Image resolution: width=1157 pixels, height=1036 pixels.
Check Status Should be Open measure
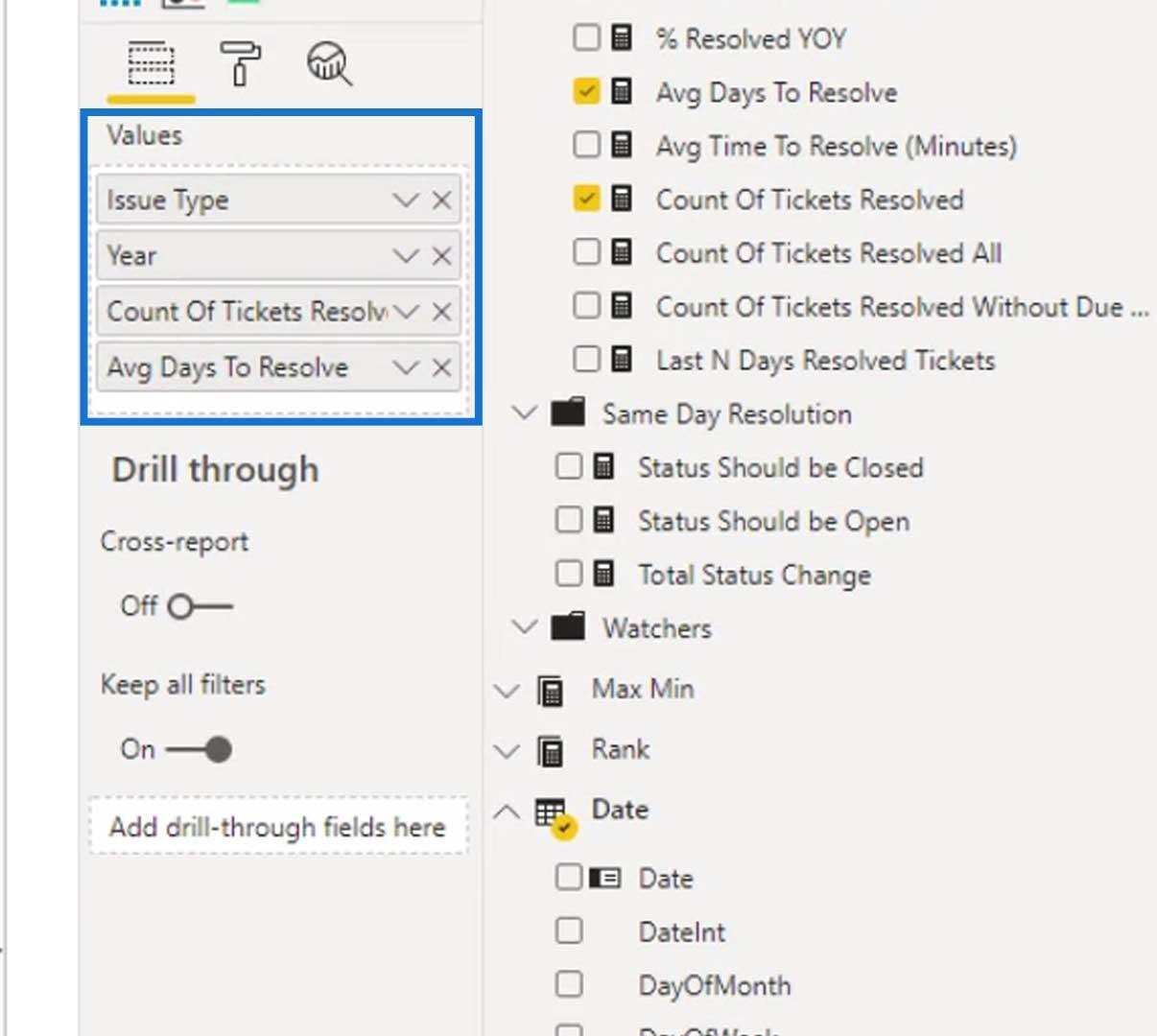point(569,520)
